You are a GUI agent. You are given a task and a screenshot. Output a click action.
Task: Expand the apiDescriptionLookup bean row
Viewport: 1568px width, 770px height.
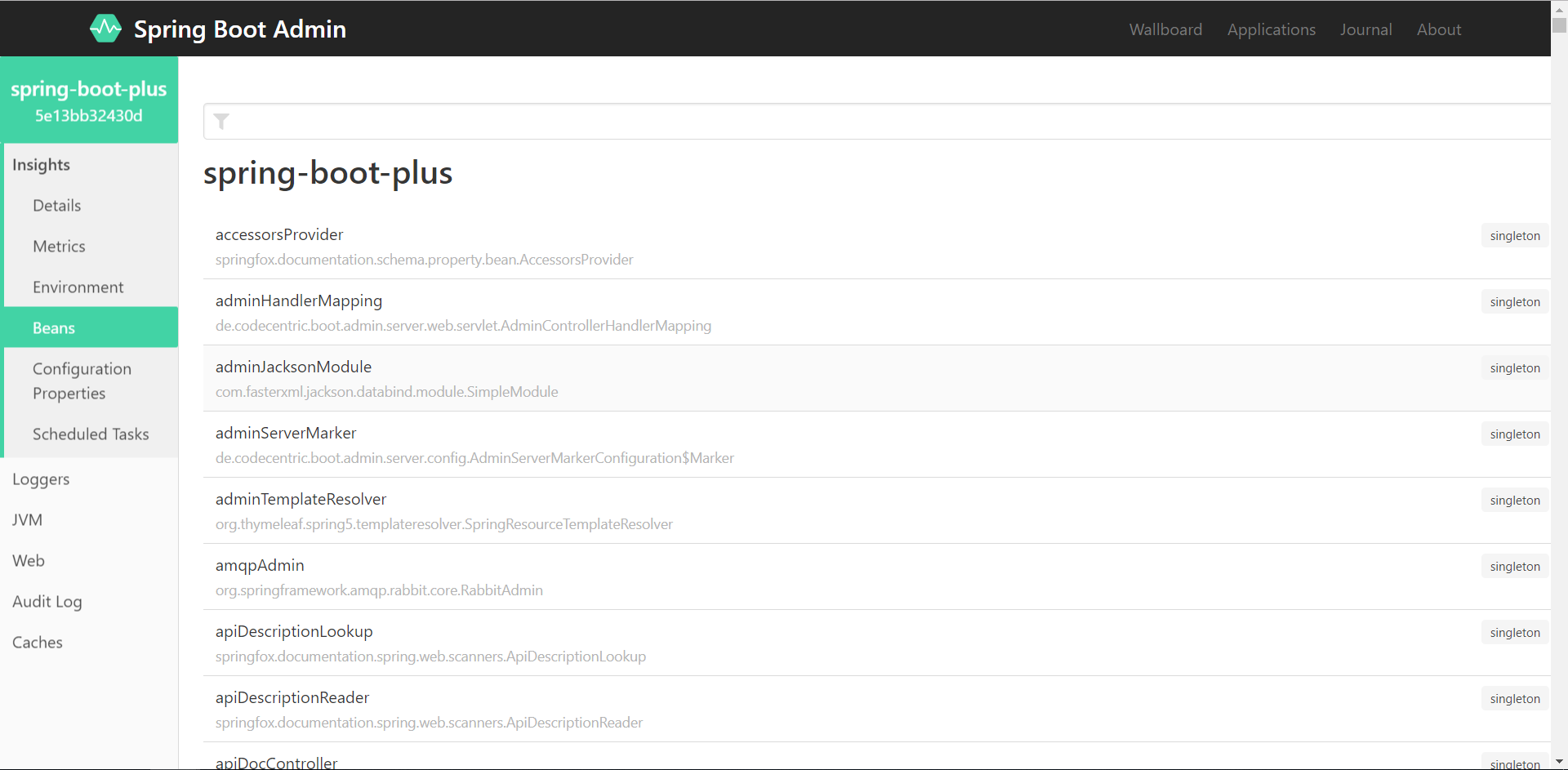(x=876, y=643)
